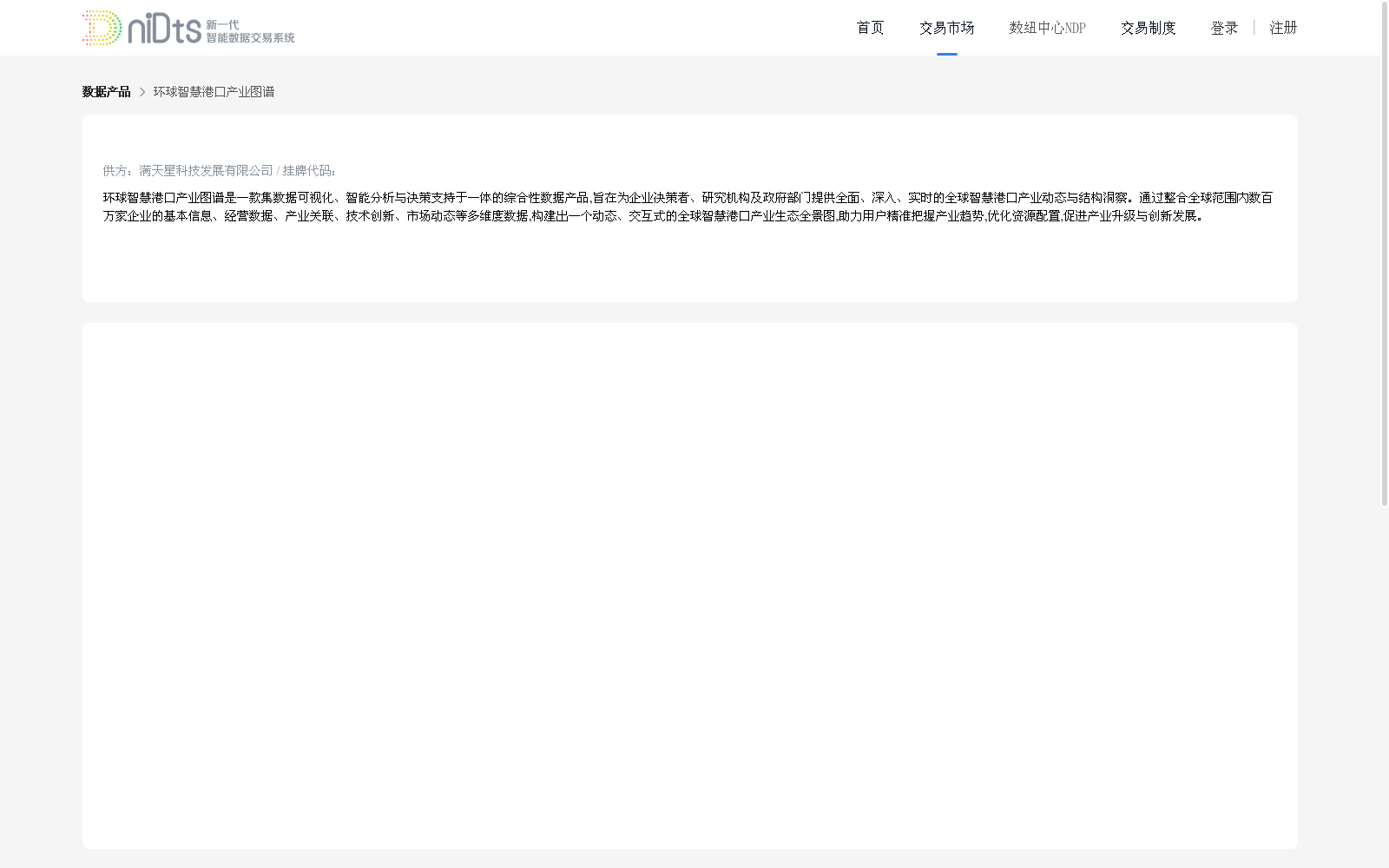This screenshot has height=868, width=1389.
Task: Open 数纽中心NDP in the navigation
Action: [x=1047, y=28]
